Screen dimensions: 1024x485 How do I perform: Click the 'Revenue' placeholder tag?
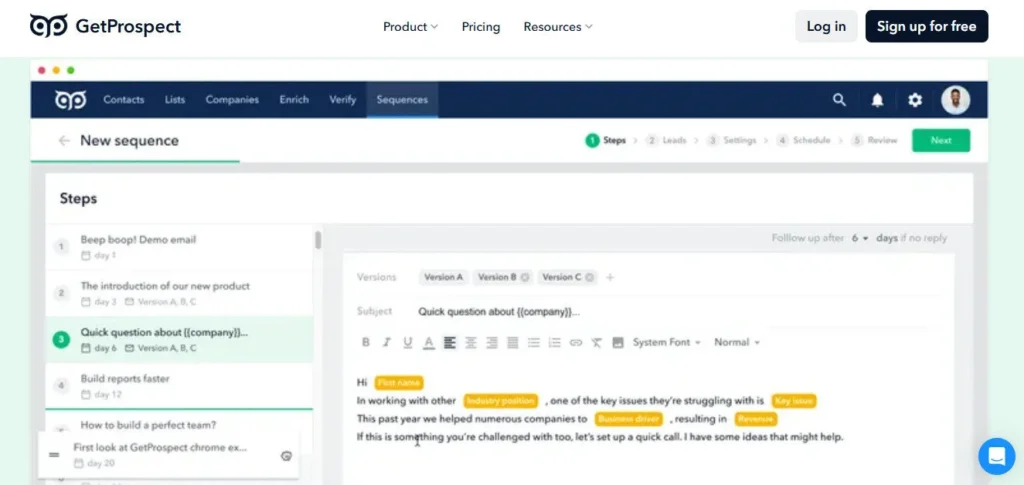pyautogui.click(x=756, y=419)
